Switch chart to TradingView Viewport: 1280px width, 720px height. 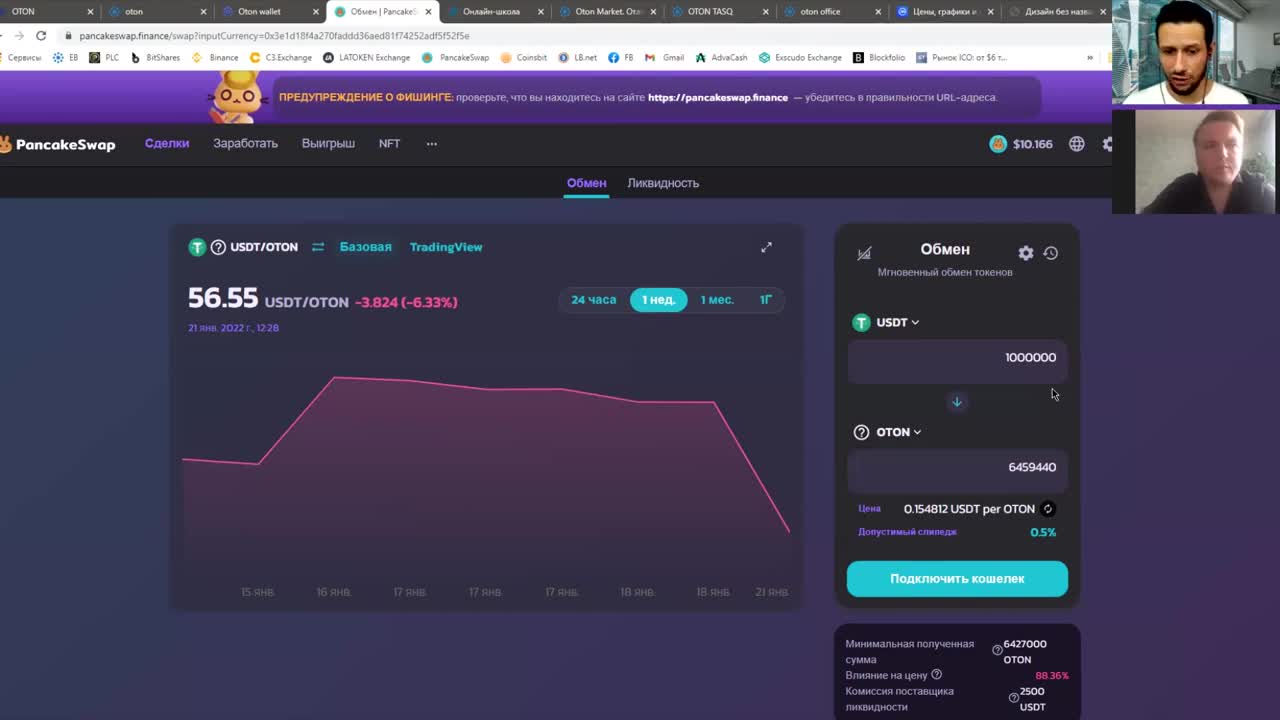pos(446,247)
